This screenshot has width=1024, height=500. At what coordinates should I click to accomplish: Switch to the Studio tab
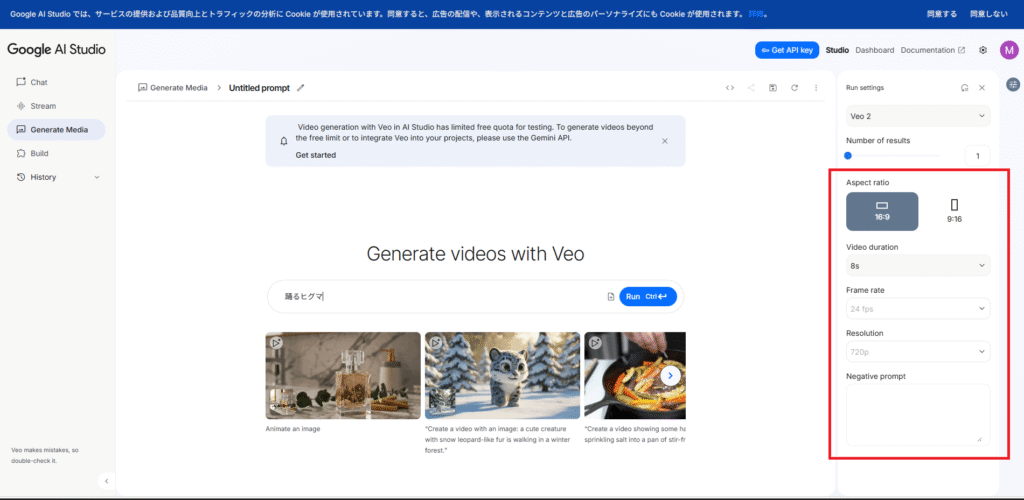[x=837, y=50]
